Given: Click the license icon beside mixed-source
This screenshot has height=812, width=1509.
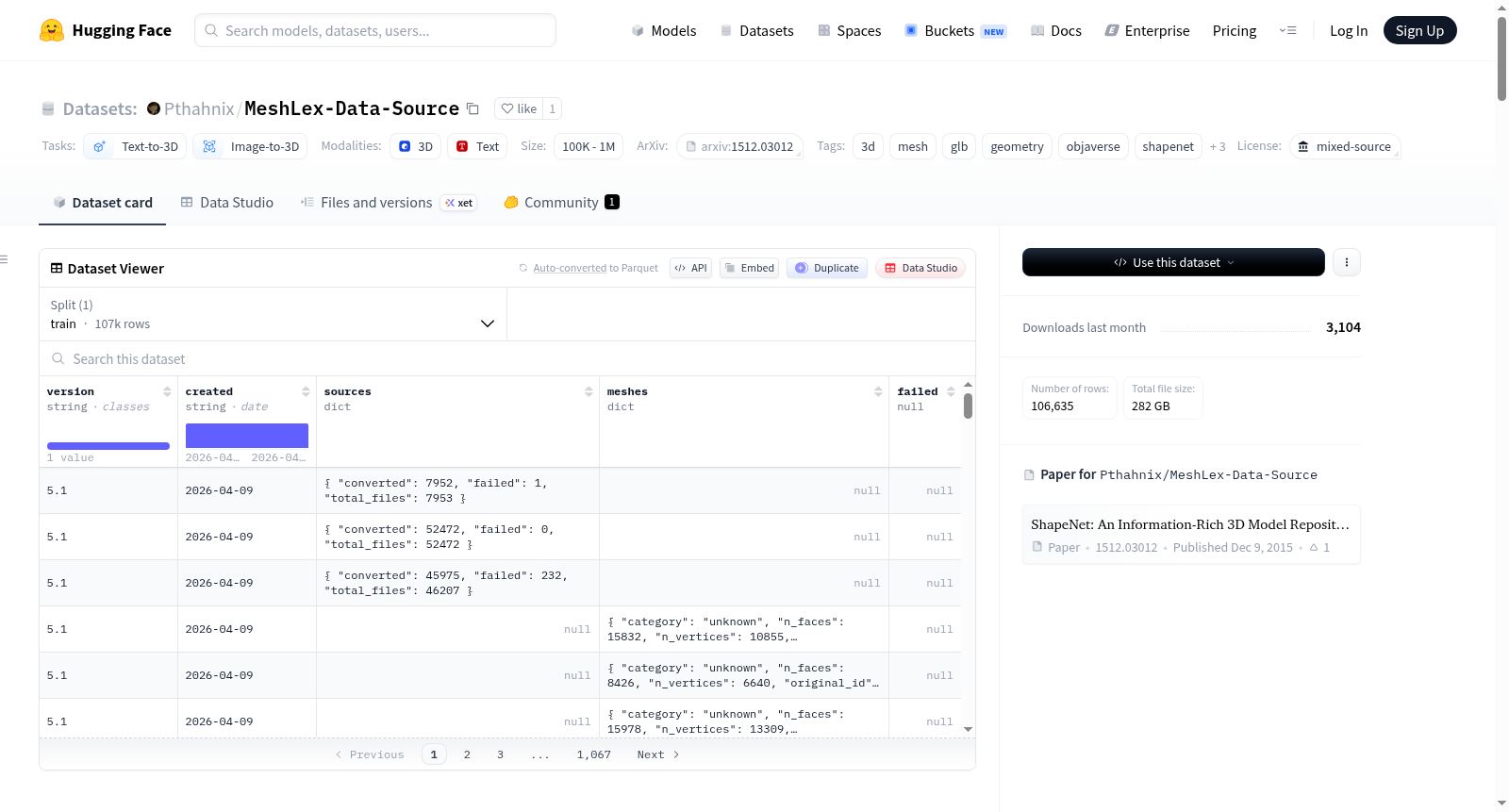Looking at the screenshot, I should click(1303, 146).
